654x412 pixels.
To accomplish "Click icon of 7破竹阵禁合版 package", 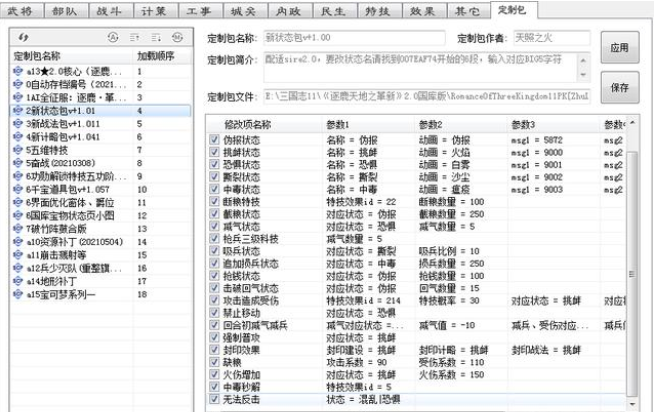I will [18, 228].
